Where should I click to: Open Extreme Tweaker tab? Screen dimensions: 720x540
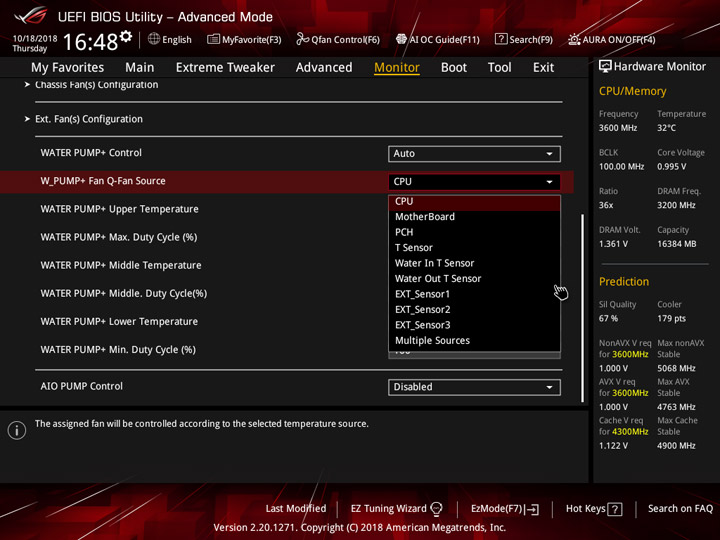tap(225, 68)
